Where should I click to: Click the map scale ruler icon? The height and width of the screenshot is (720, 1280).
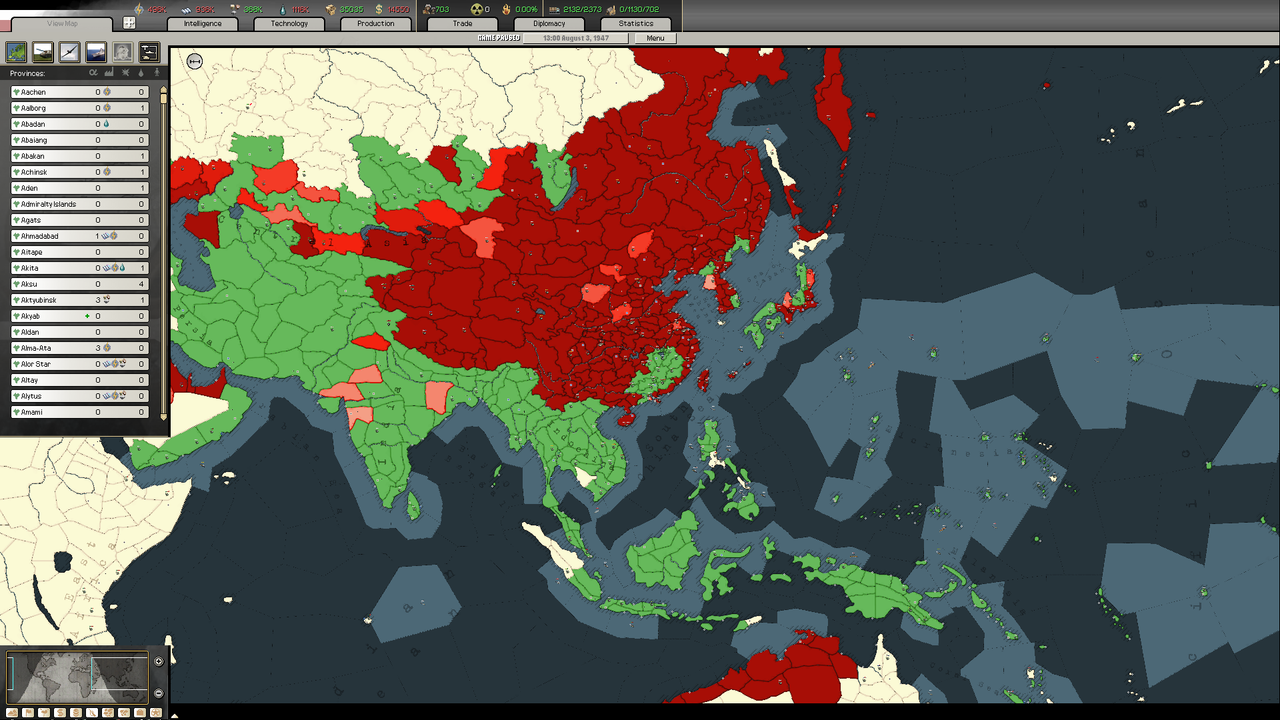coord(195,62)
